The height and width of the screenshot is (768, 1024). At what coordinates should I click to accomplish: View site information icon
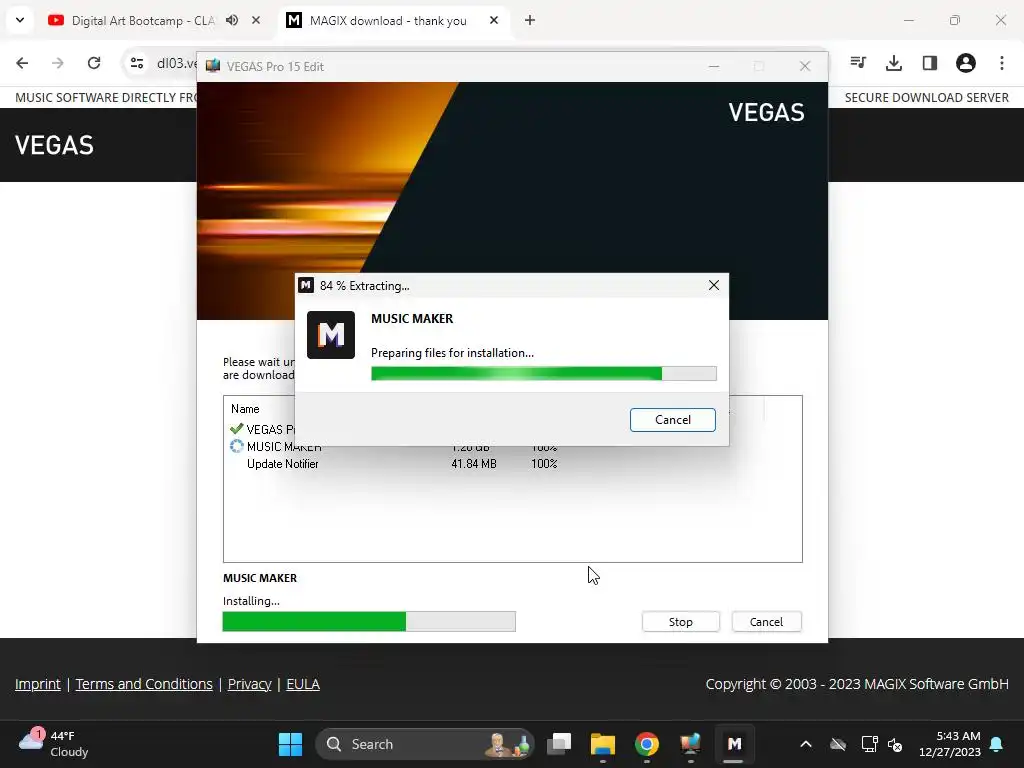point(136,63)
